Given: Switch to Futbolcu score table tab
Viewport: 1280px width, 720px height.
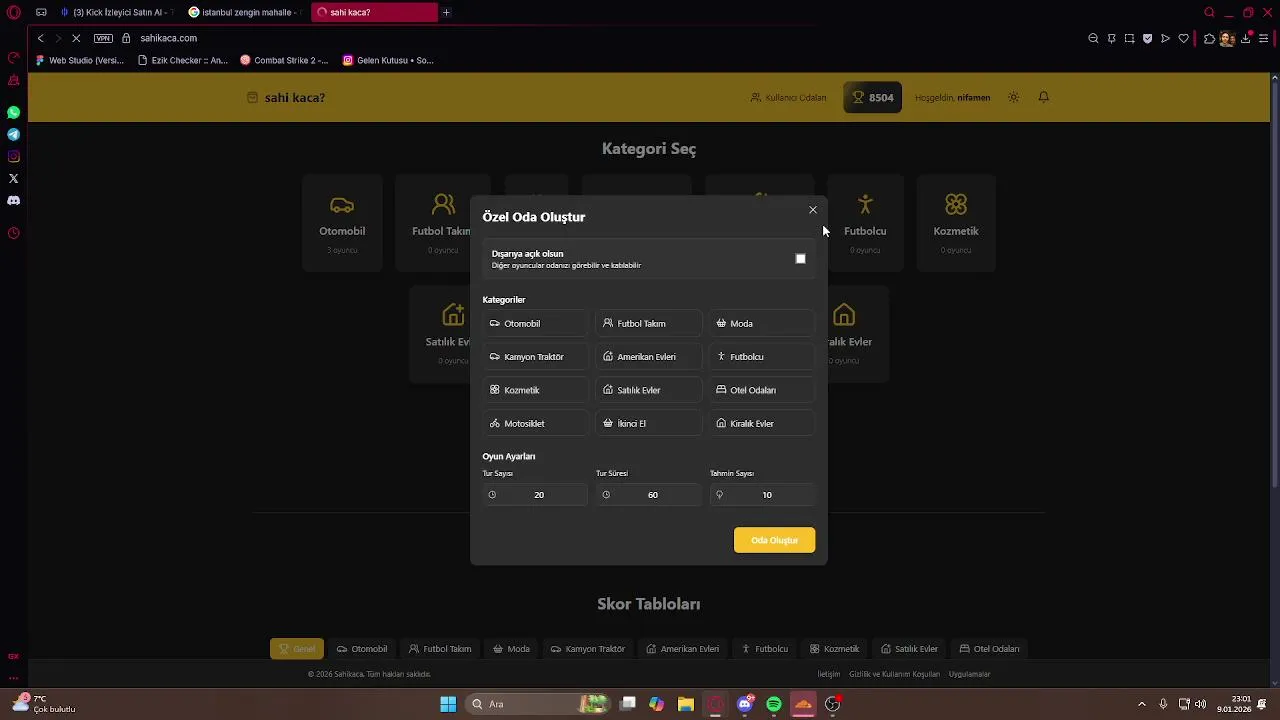Looking at the screenshot, I should click(x=765, y=649).
